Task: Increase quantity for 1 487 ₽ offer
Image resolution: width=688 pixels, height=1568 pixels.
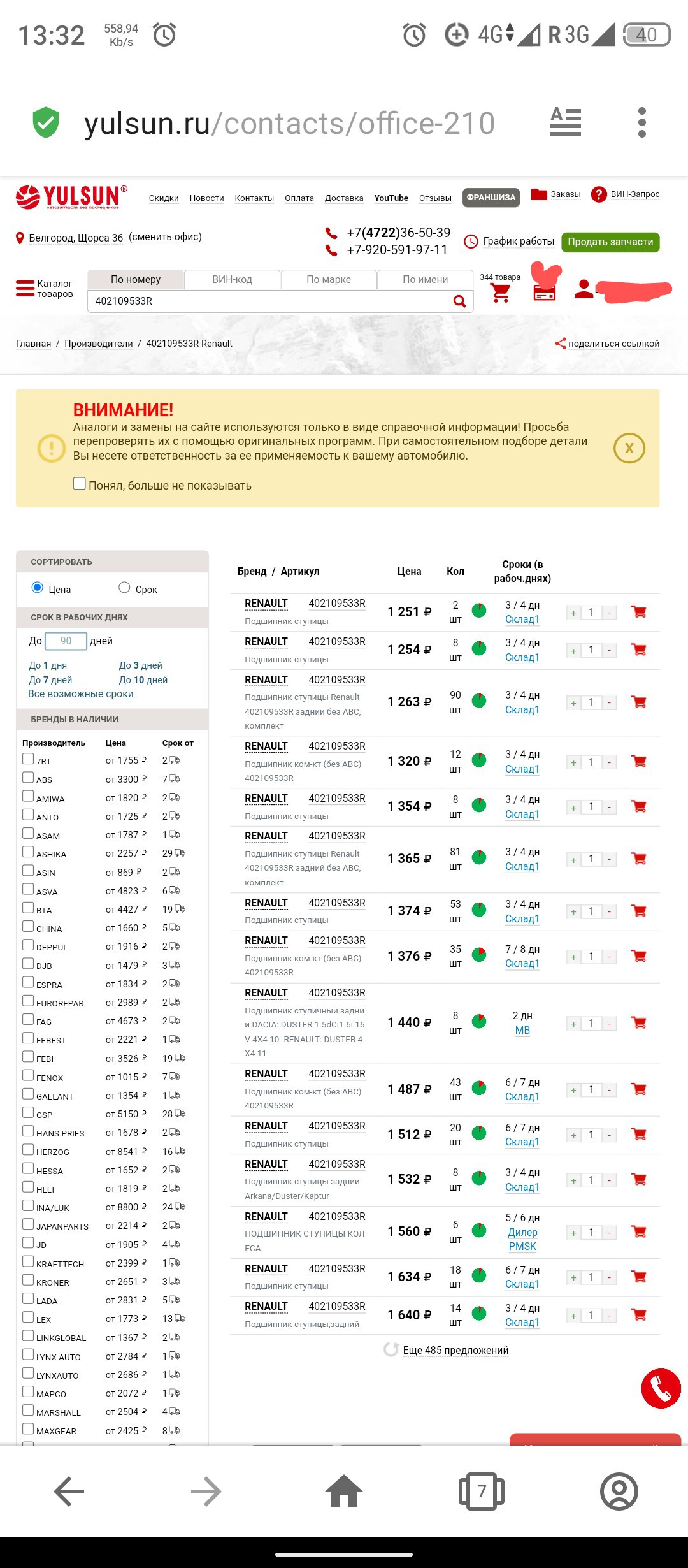Action: click(573, 1090)
